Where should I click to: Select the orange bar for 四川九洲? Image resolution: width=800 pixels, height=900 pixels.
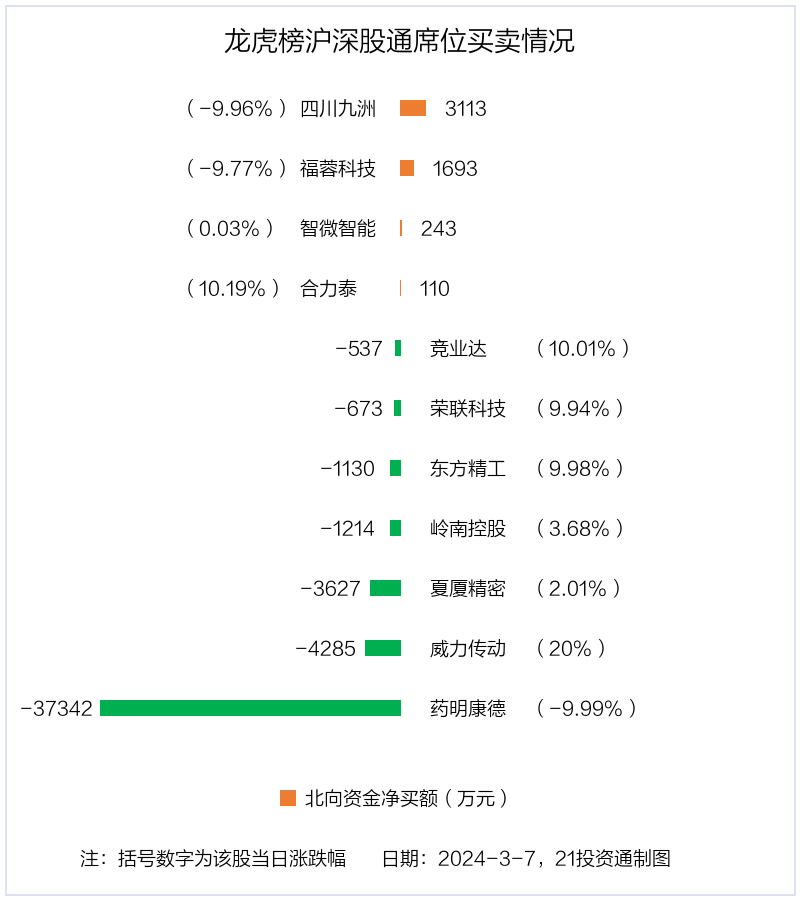click(413, 108)
